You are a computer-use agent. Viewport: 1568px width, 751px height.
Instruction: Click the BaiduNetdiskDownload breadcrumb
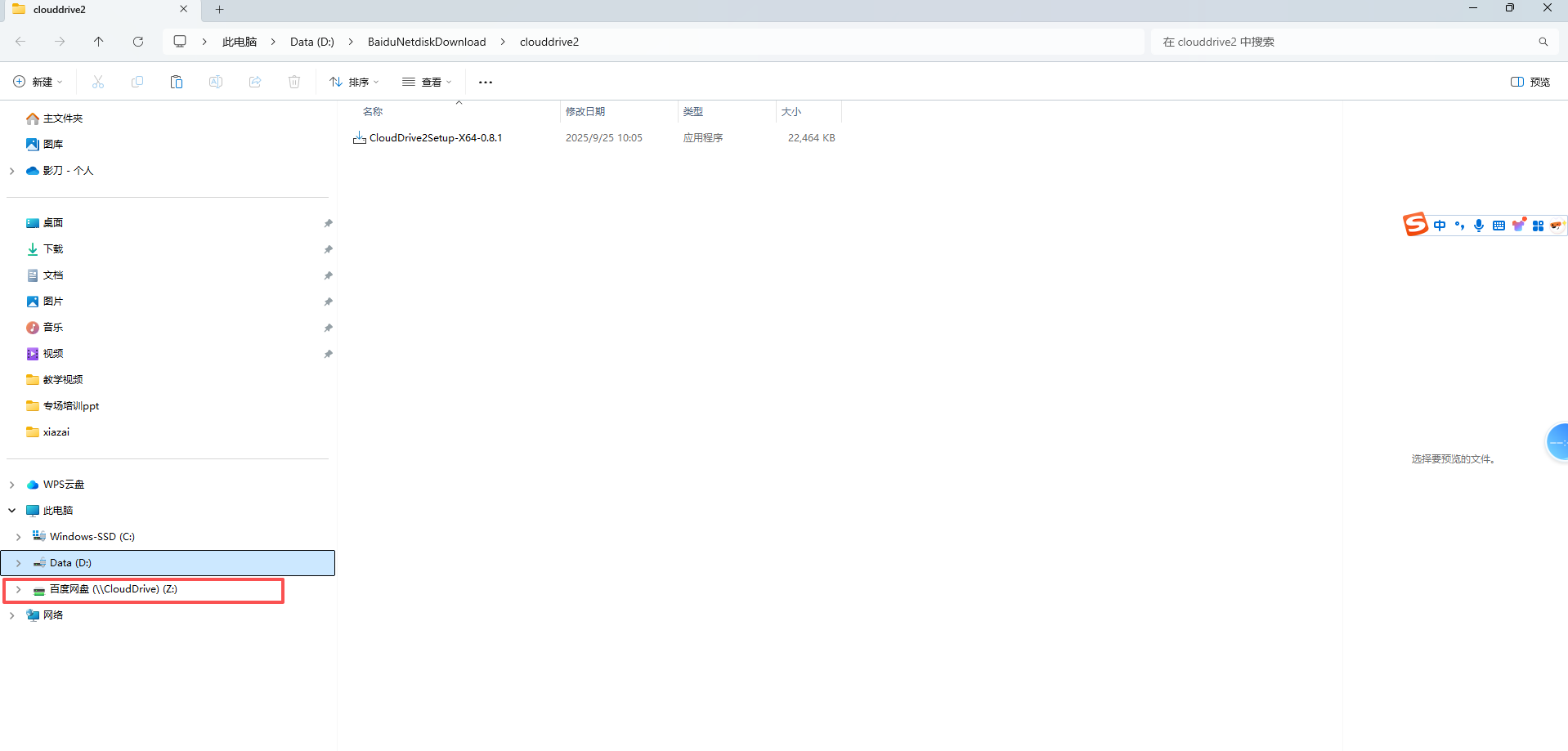click(426, 42)
